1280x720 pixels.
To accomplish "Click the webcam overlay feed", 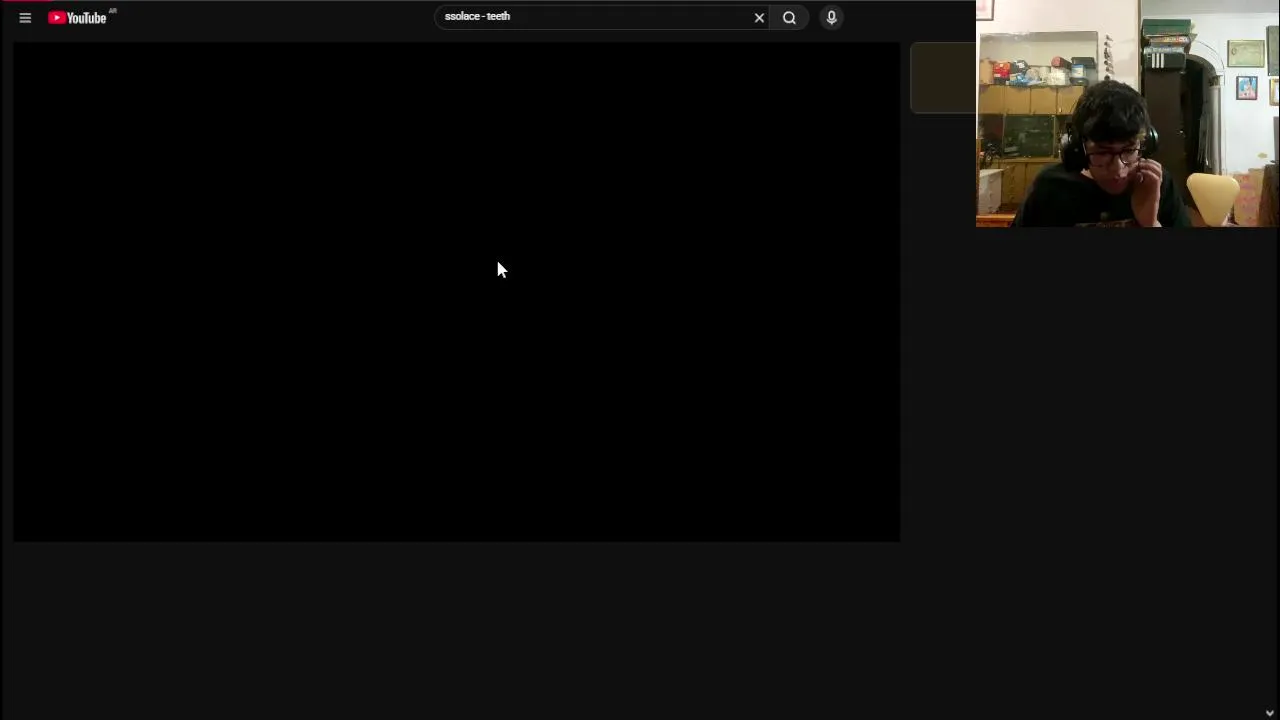I will point(1127,113).
